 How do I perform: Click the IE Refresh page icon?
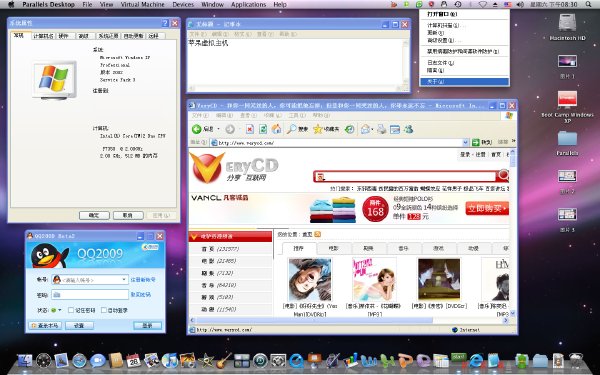(263, 129)
